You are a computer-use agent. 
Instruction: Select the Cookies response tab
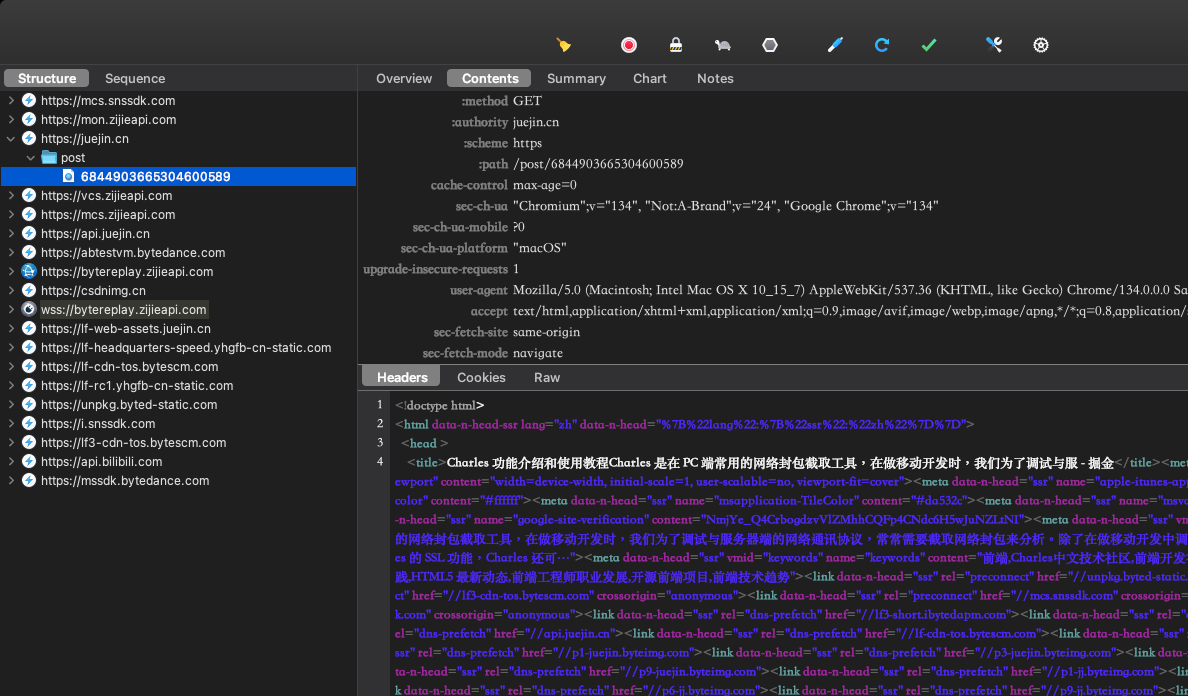(x=481, y=377)
